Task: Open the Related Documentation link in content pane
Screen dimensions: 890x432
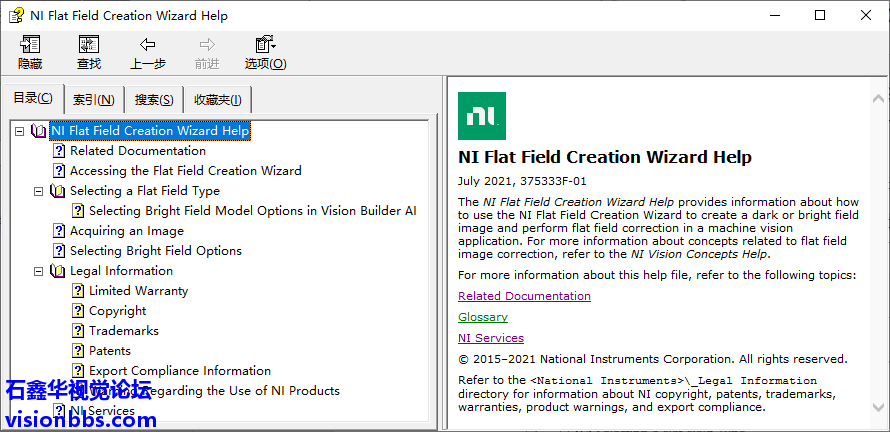Action: click(524, 296)
